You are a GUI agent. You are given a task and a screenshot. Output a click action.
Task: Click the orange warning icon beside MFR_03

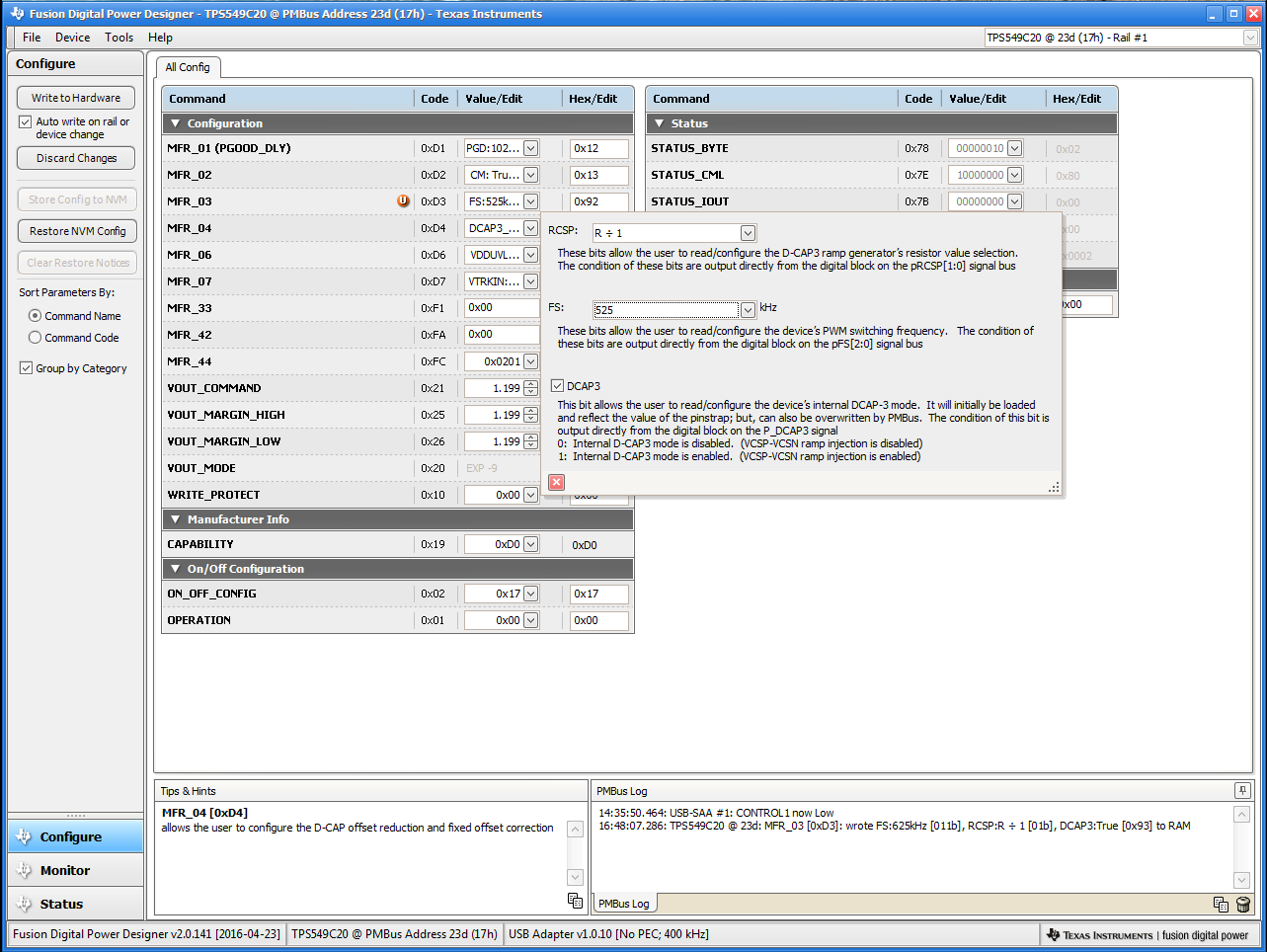403,200
